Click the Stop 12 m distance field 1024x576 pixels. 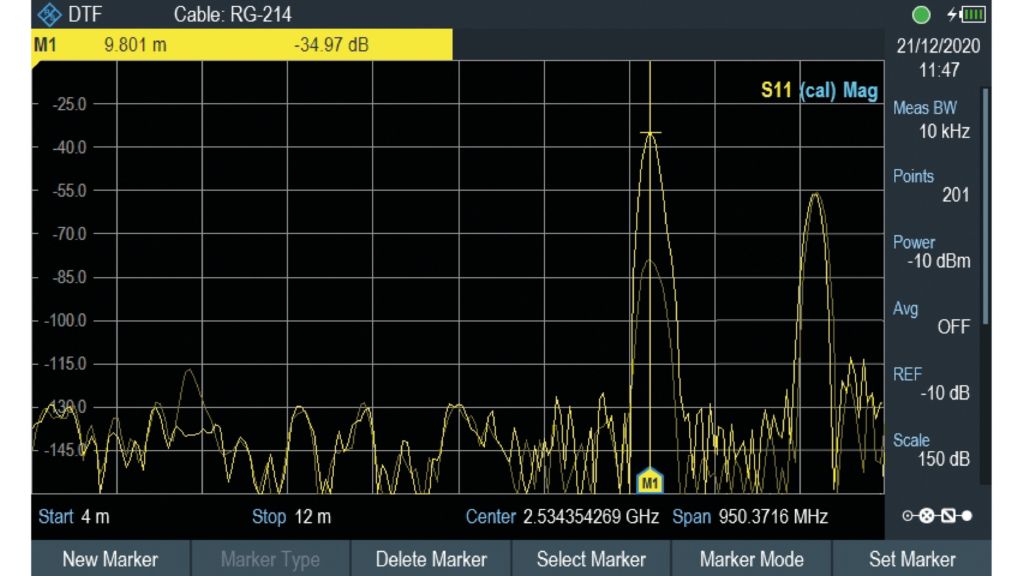click(291, 517)
